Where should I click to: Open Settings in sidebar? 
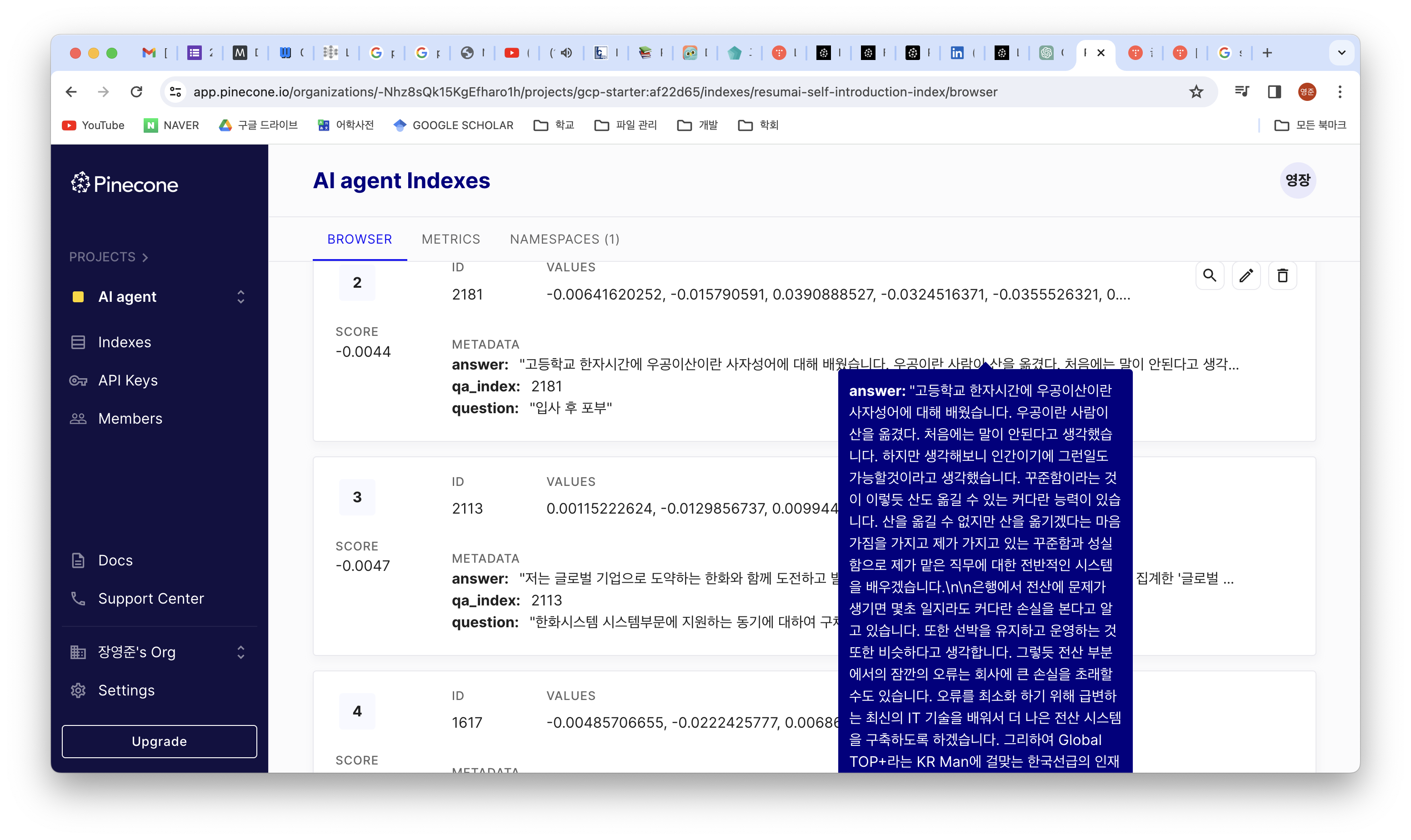[x=126, y=690]
